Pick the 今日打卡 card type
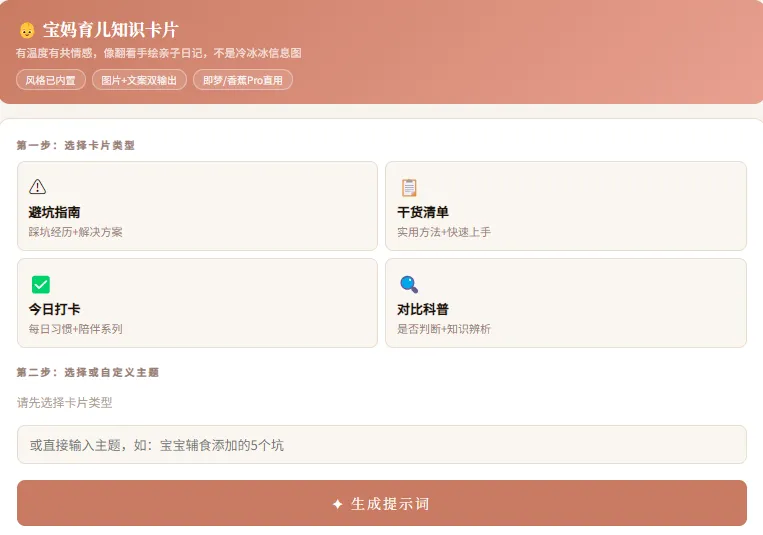Screen dimensions: 763x535 tap(197, 303)
